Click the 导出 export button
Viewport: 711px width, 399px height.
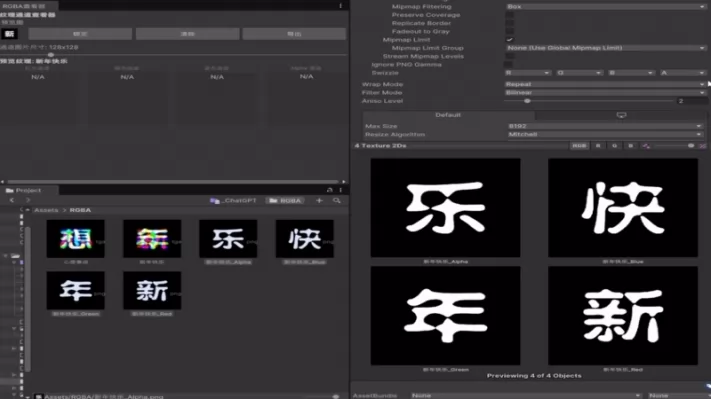[x=294, y=34]
